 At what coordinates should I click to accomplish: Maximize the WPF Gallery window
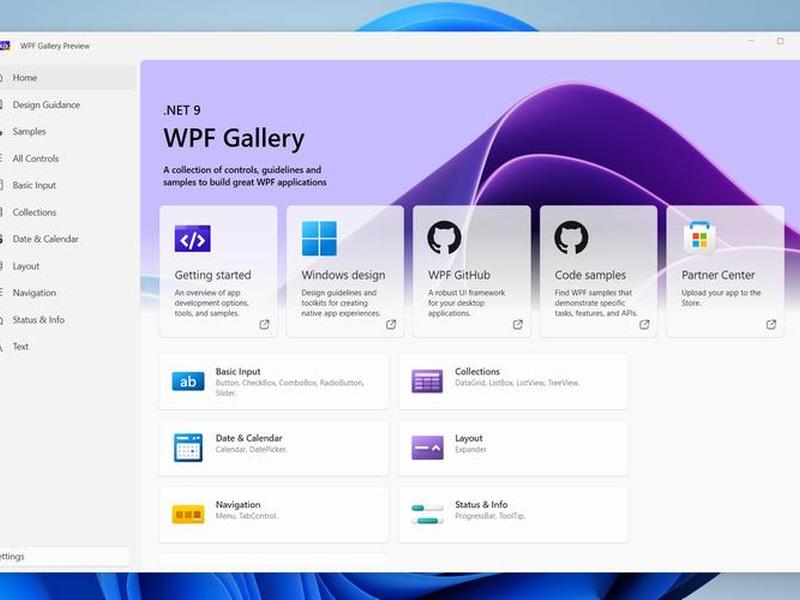tap(780, 41)
